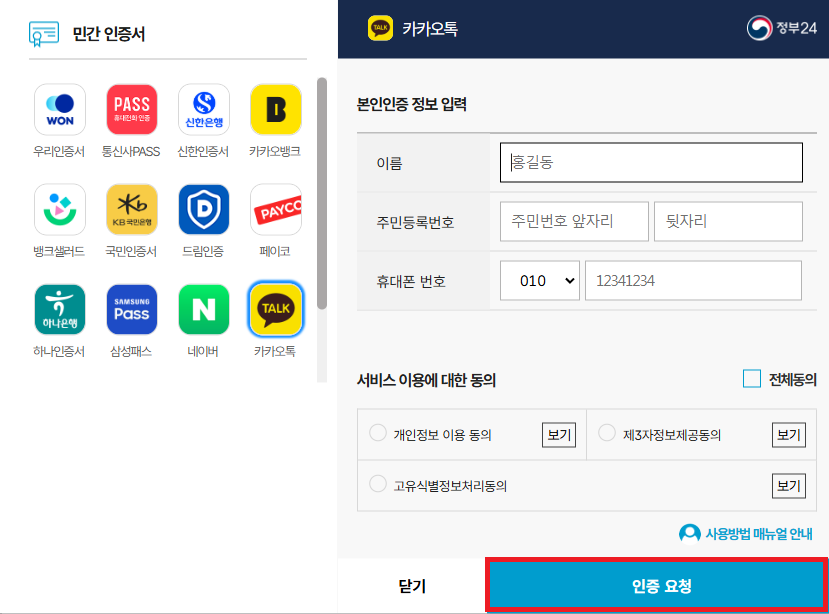
Task: Select the Hana Bank certificate icon
Action: (60, 309)
